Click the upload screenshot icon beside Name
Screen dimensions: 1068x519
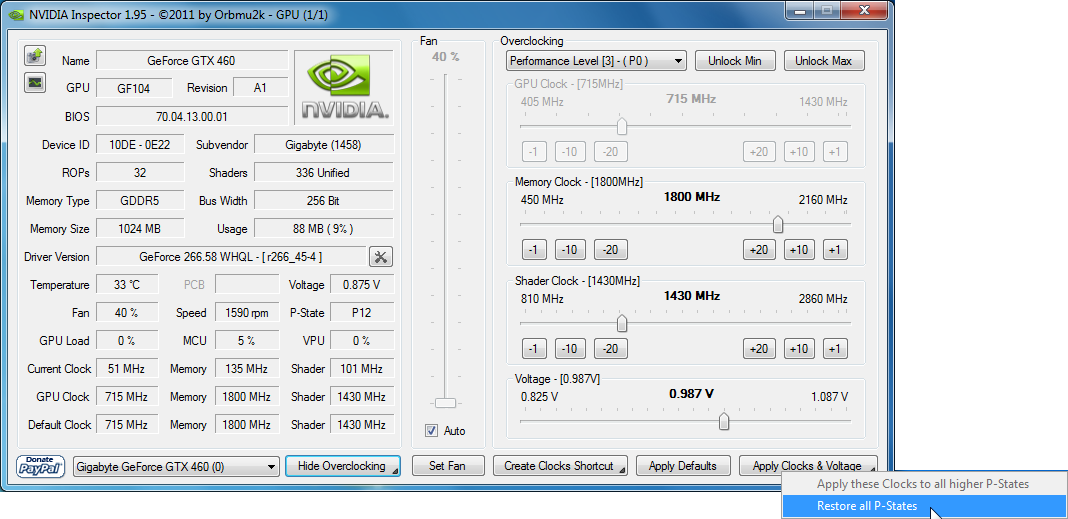[x=34, y=55]
